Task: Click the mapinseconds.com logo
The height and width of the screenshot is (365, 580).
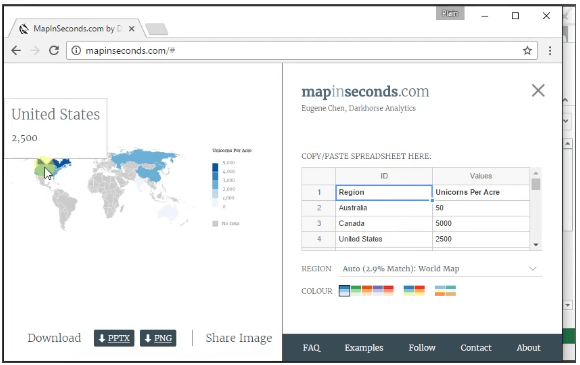Action: (365, 92)
